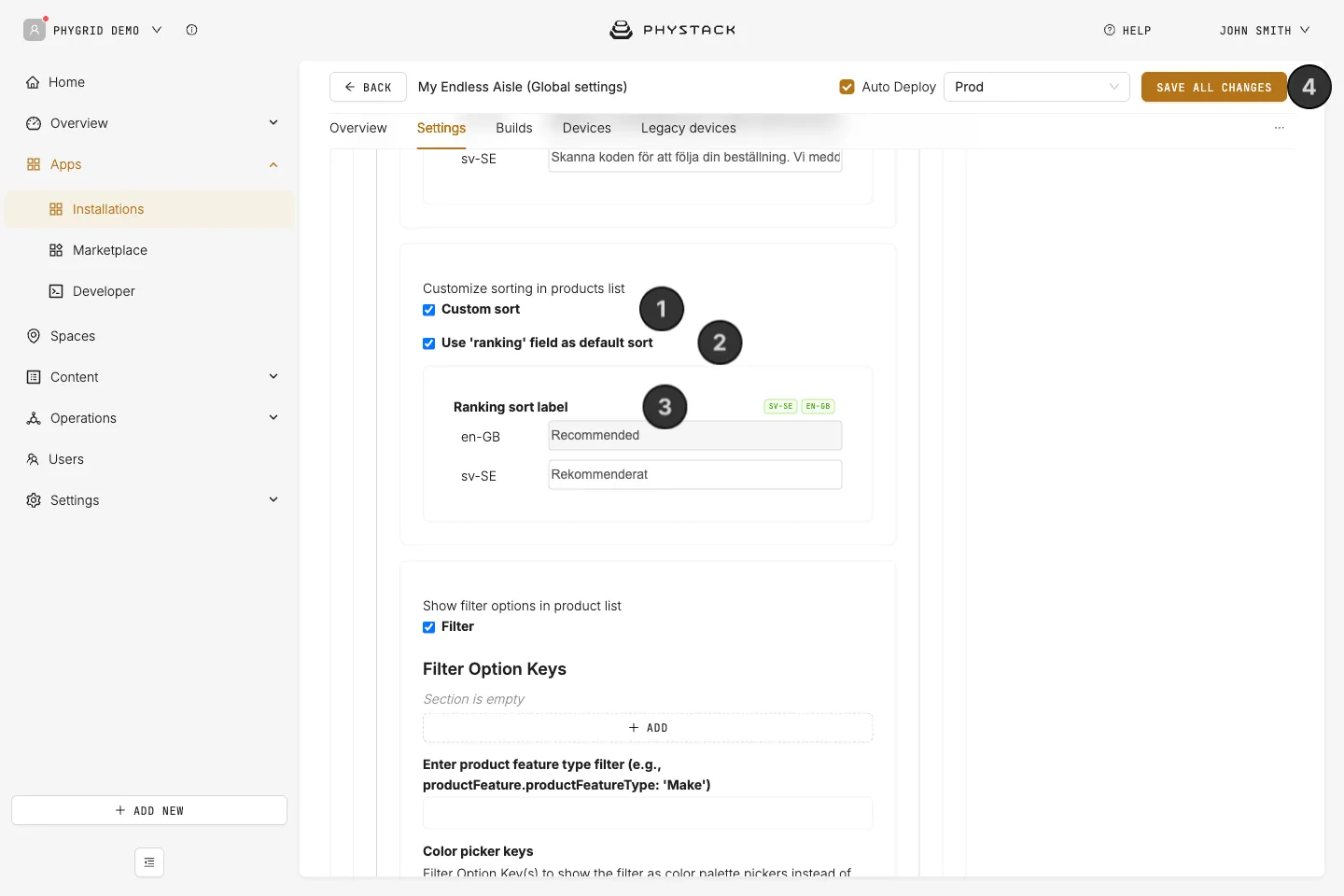Toggle Use 'ranking' field as default sort
Screen dimensions: 1344x896
(x=429, y=343)
